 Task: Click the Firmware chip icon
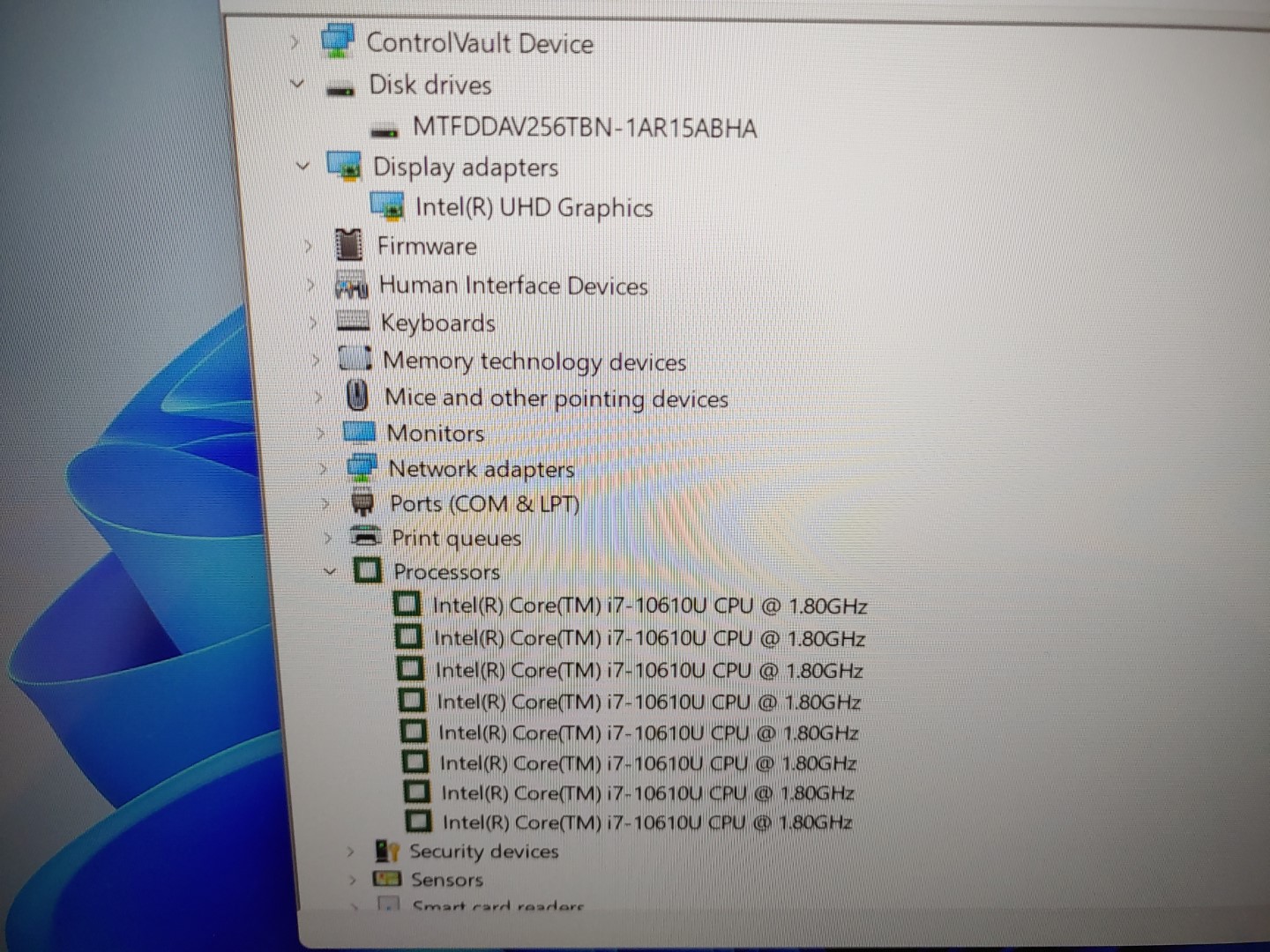[x=349, y=245]
